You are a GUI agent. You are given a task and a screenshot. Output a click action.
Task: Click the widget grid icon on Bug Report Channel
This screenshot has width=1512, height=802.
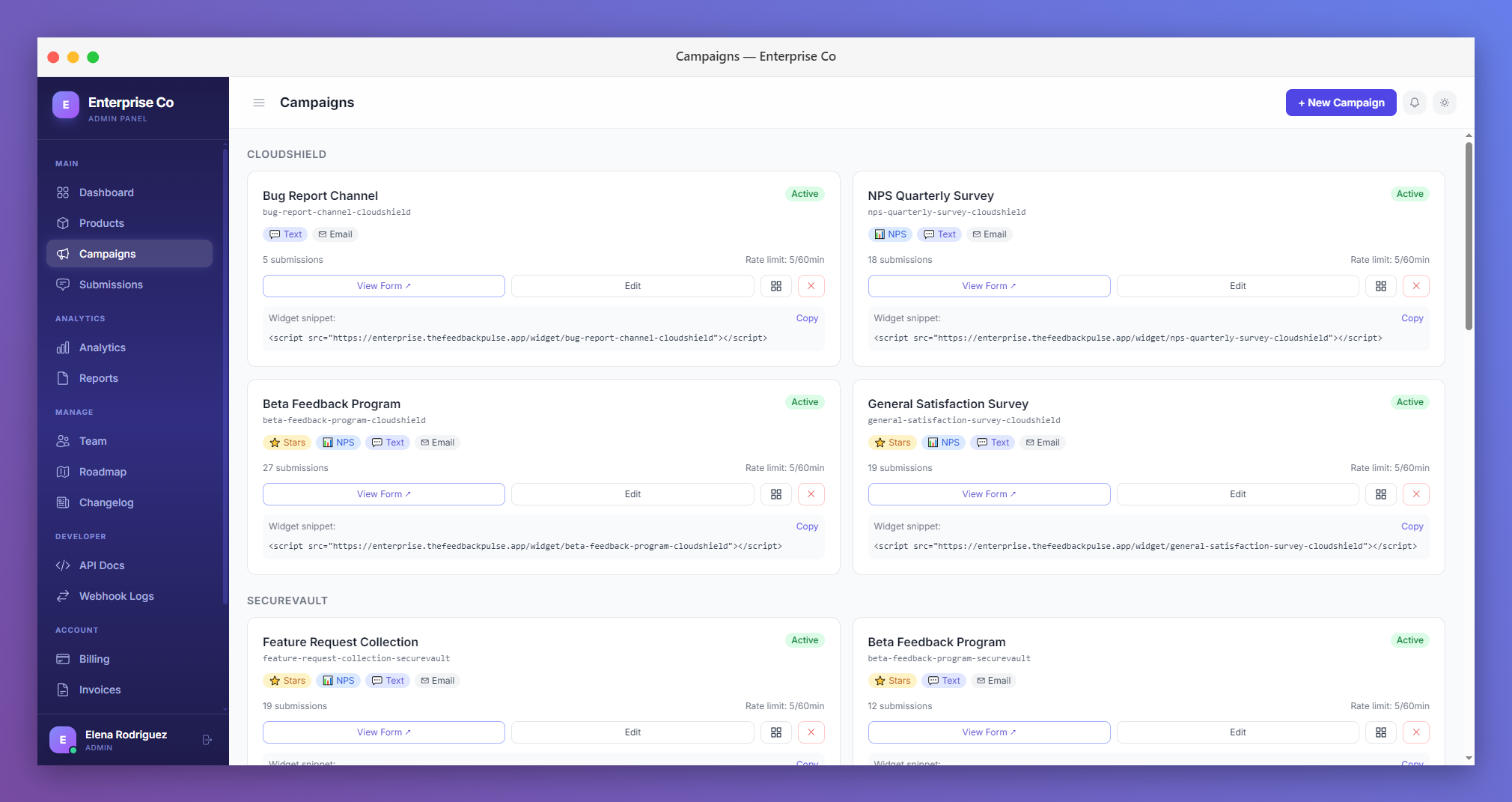click(x=776, y=285)
